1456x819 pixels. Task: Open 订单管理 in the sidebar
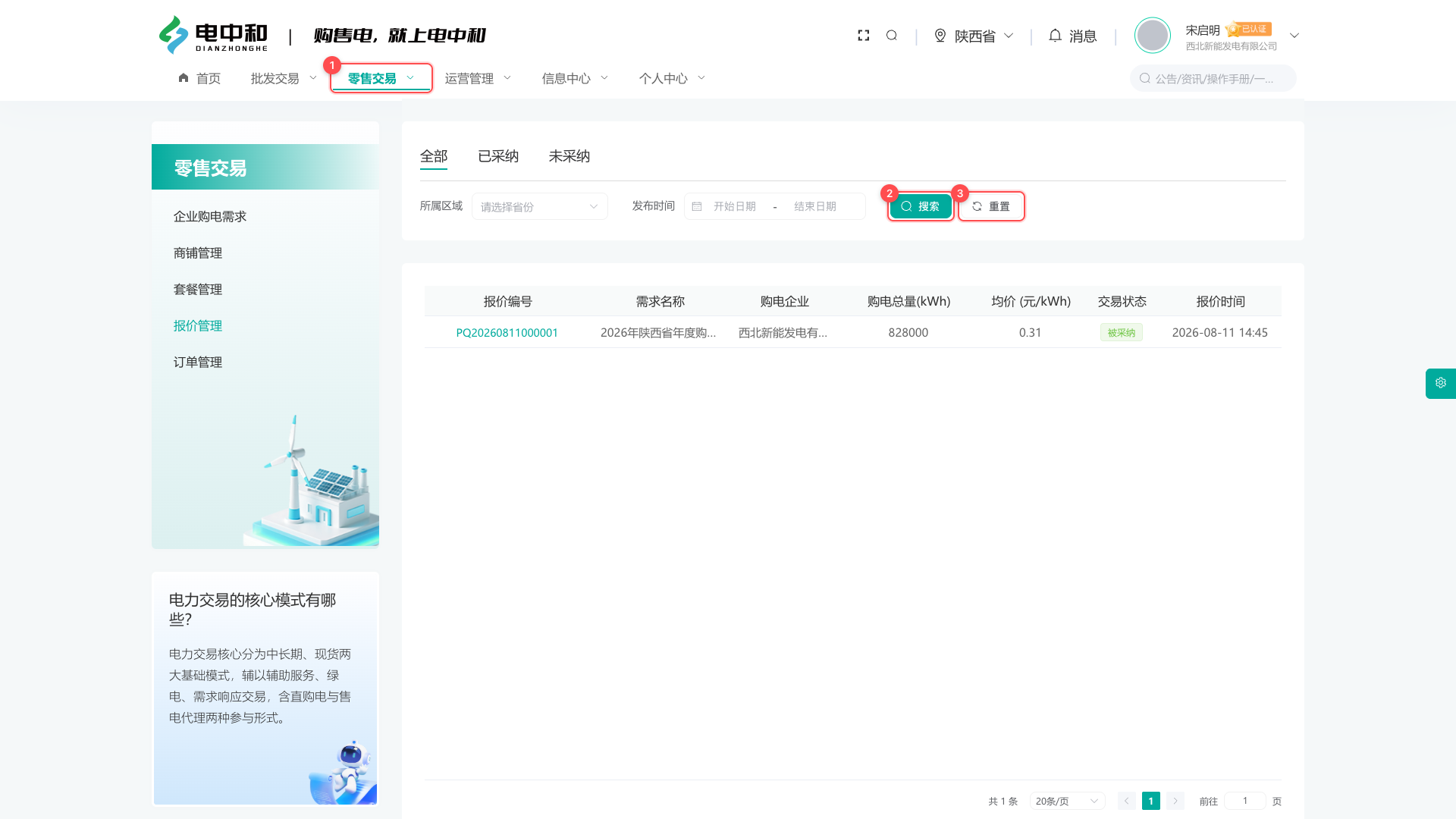point(198,362)
